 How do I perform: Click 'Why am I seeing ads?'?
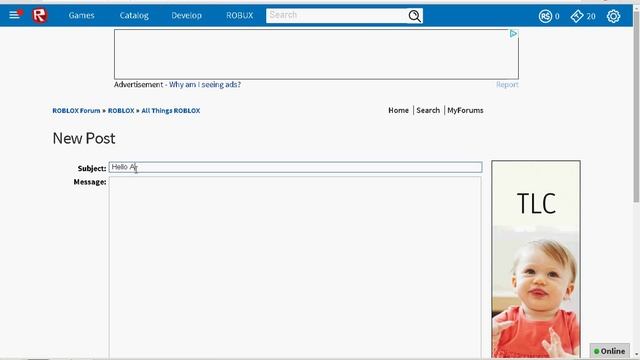point(205,84)
